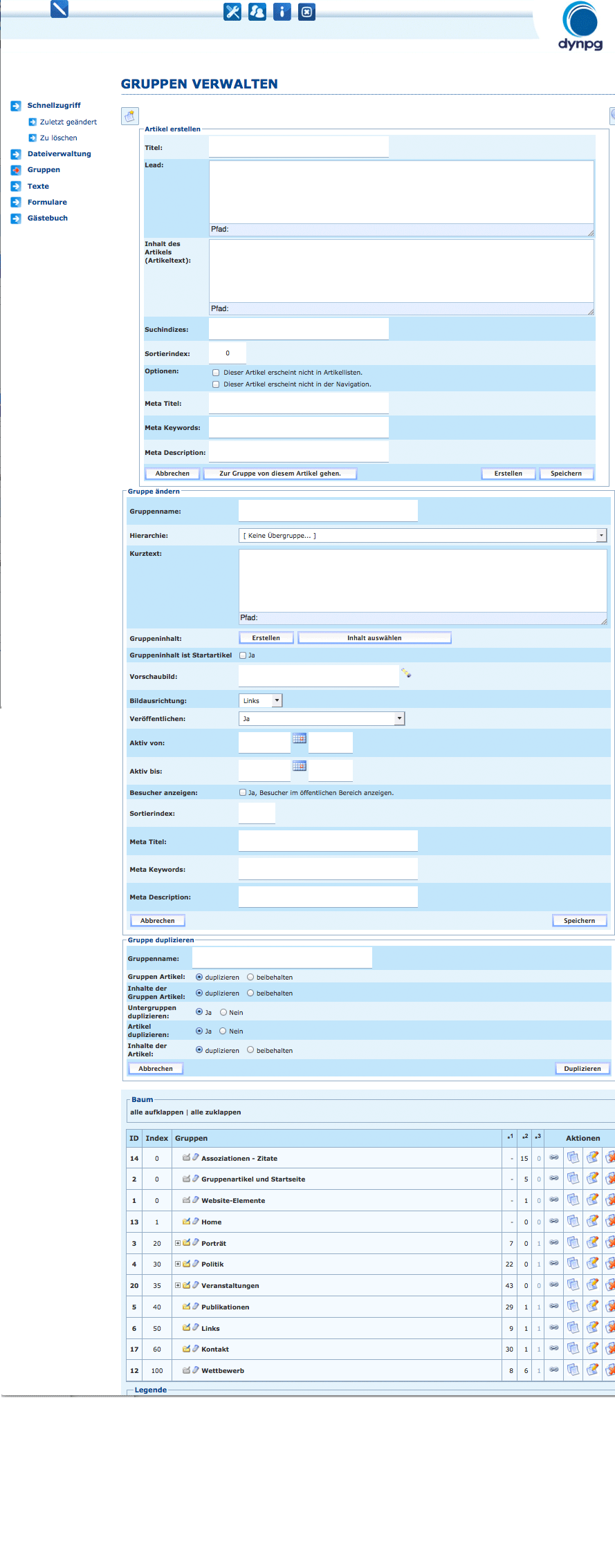This screenshot has width=615, height=1568.
Task: Open the Bildausrichtung dropdown
Action: pyautogui.click(x=260, y=700)
